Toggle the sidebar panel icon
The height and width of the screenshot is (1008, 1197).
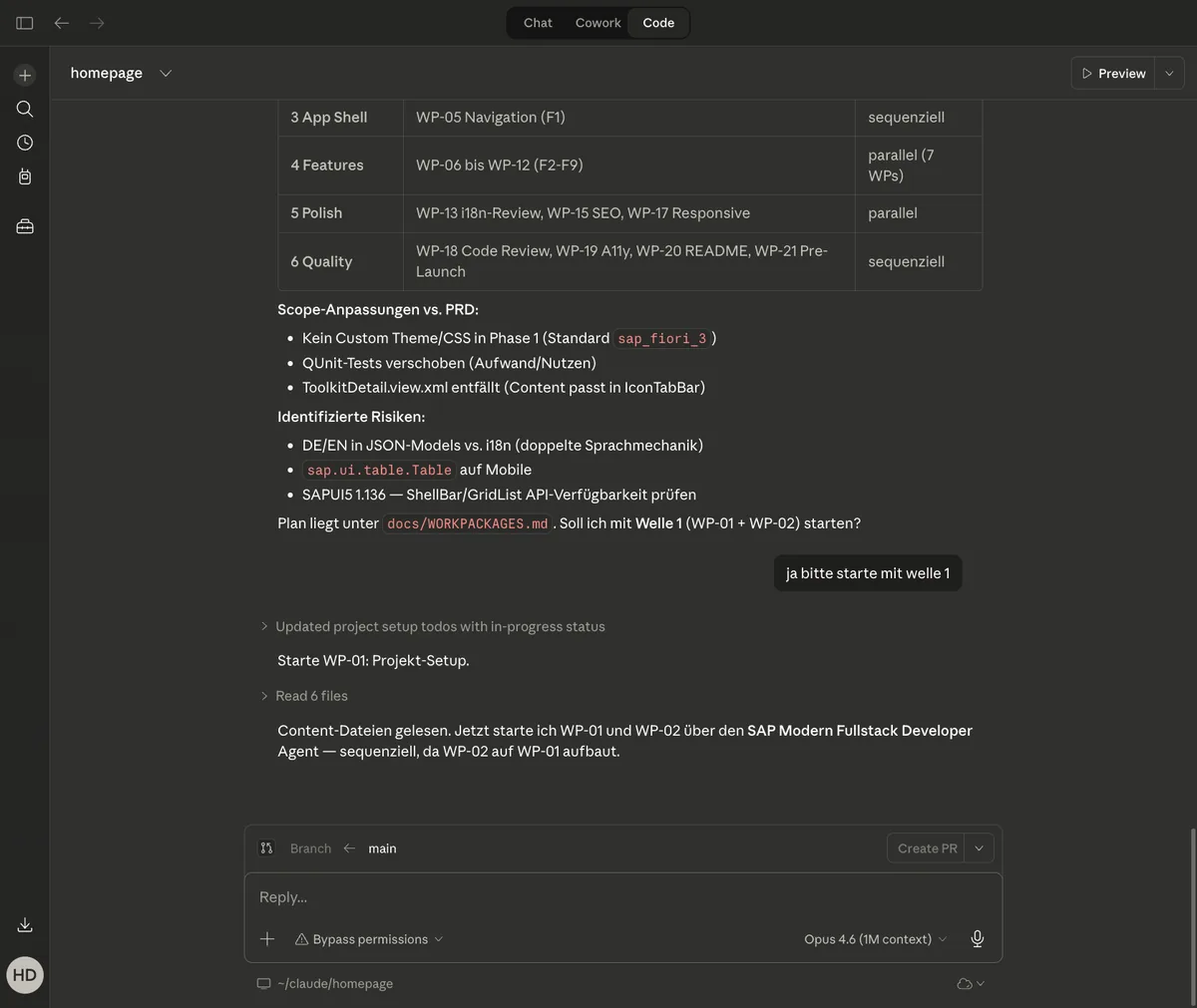25,23
